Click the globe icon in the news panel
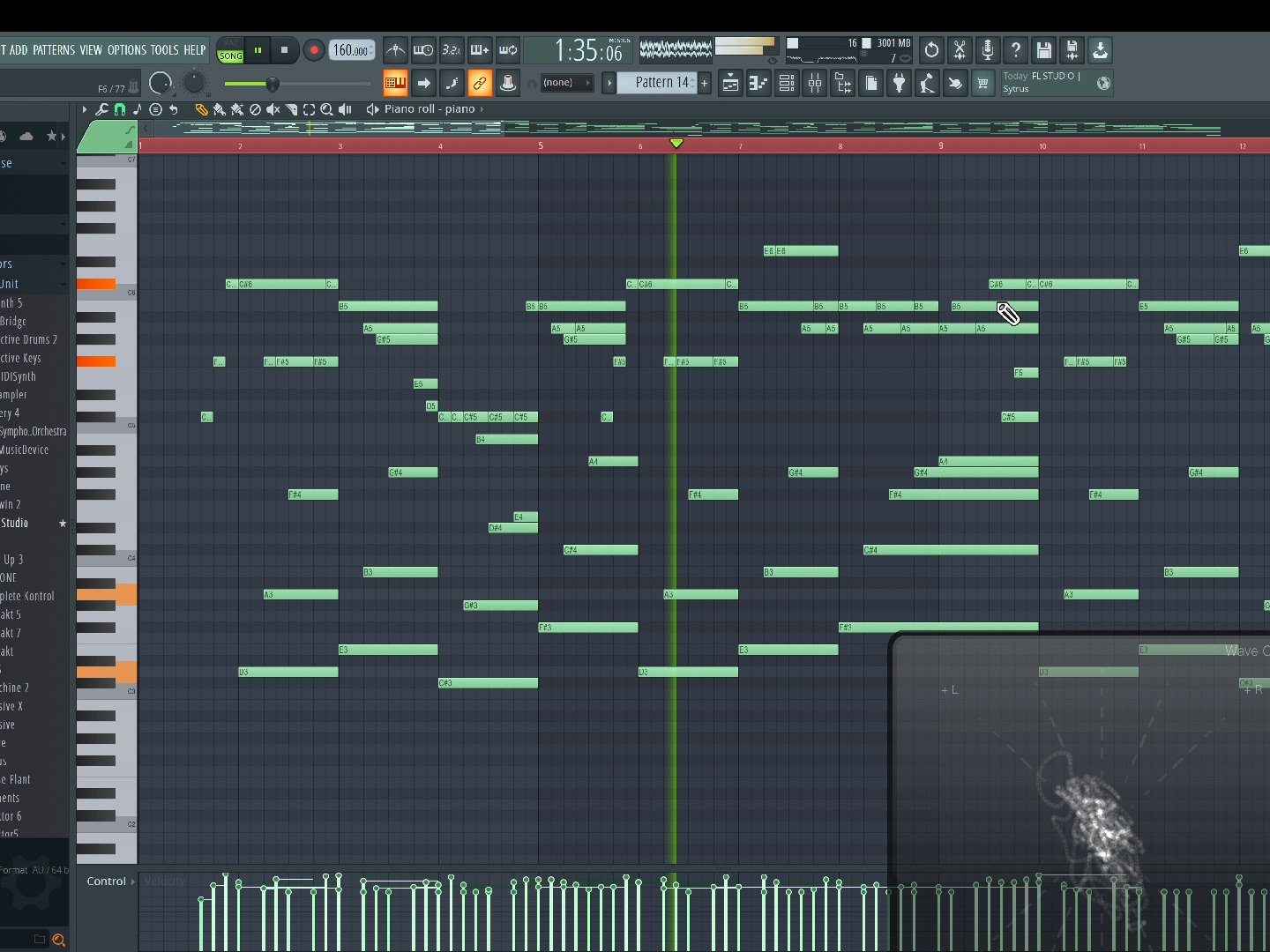Viewport: 1270px width, 952px height. coord(1103,83)
